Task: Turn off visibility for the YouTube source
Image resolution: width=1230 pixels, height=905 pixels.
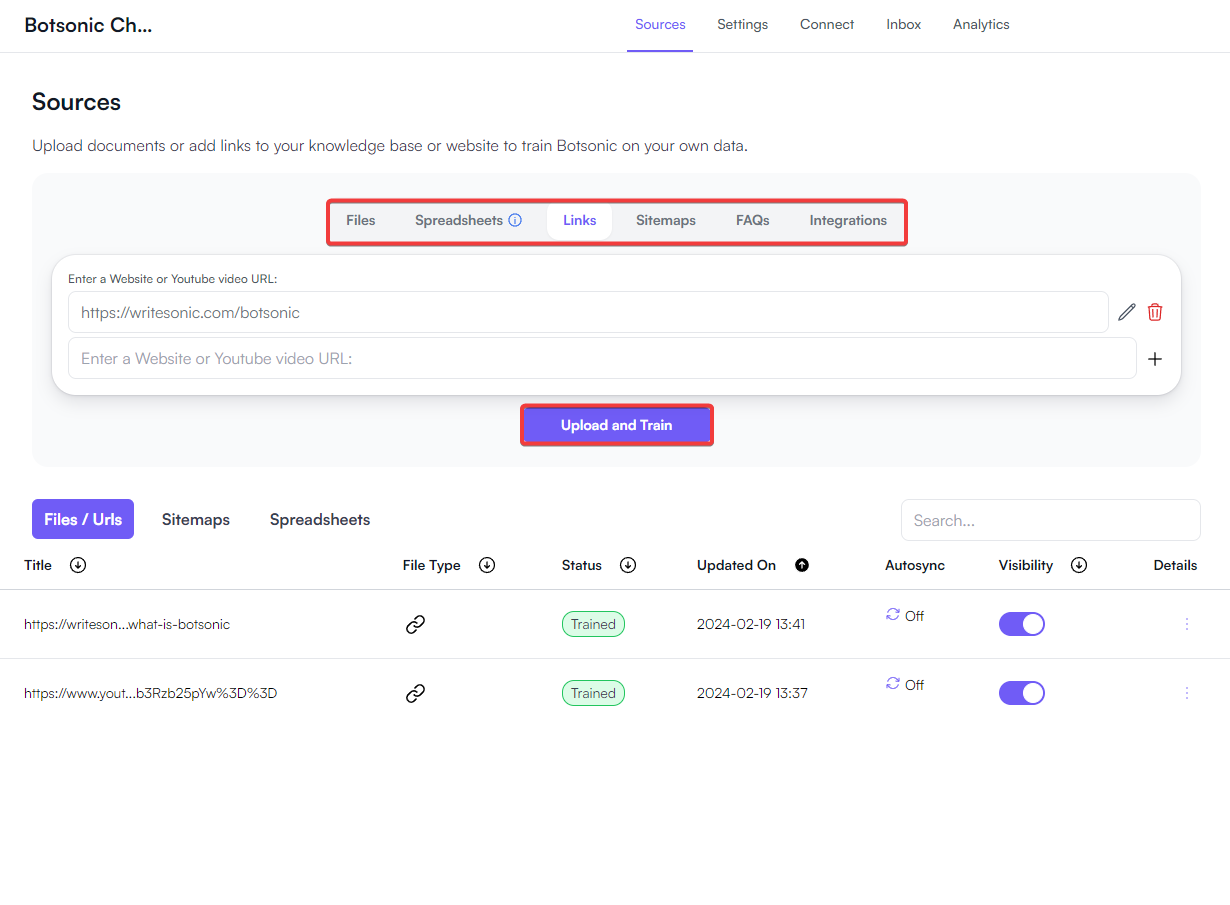Action: (1022, 692)
